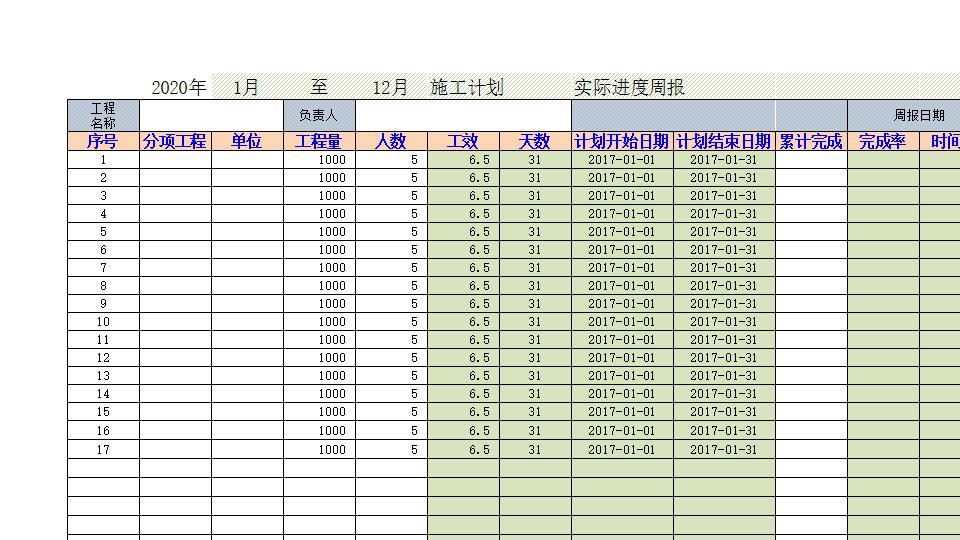960x540 pixels.
Task: Select the 1000 cell in row 12
Action: (319, 358)
